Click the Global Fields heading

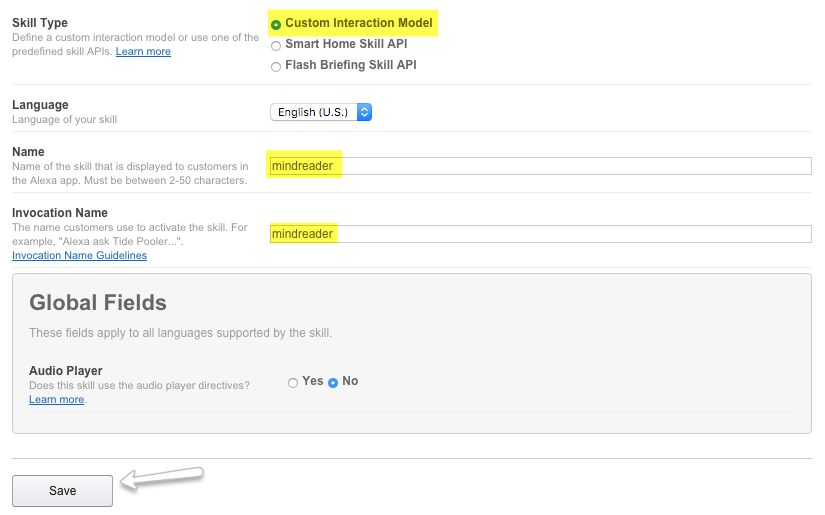pos(98,303)
